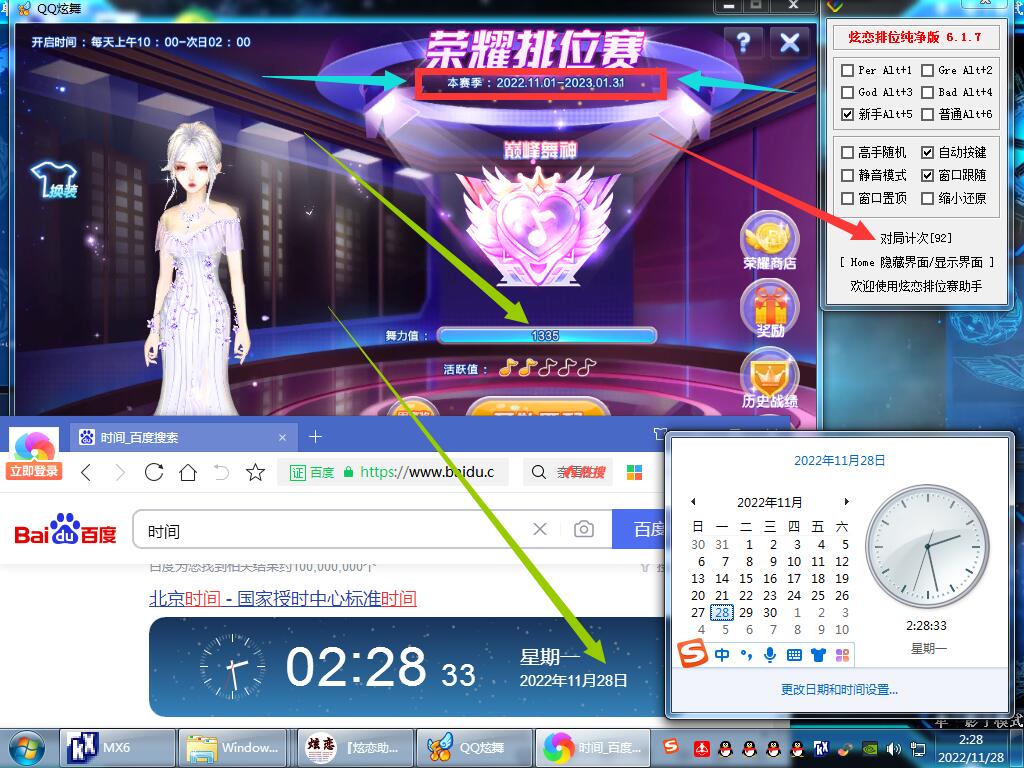This screenshot has height=768, width=1024.
Task: Click the 对局计次[92] text
Action: tap(916, 238)
